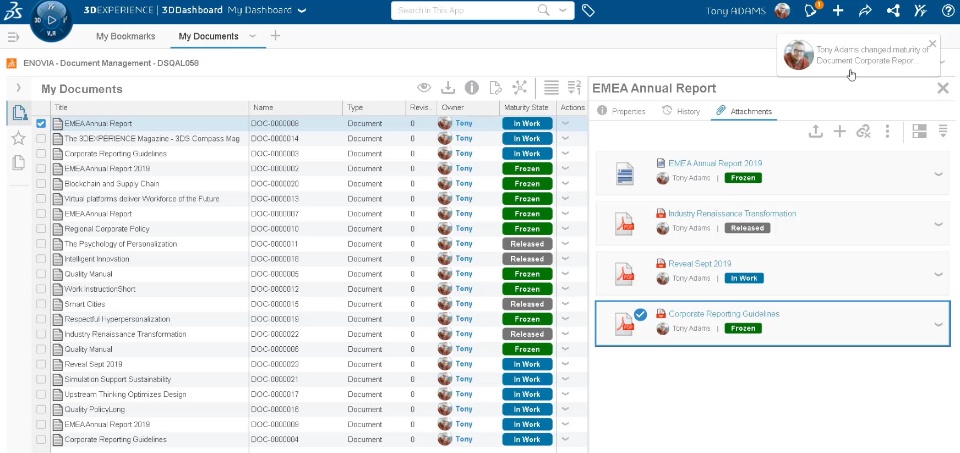960x453 pixels.
Task: Check Blockchain and Supply Chain checkbox
Action: click(41, 184)
